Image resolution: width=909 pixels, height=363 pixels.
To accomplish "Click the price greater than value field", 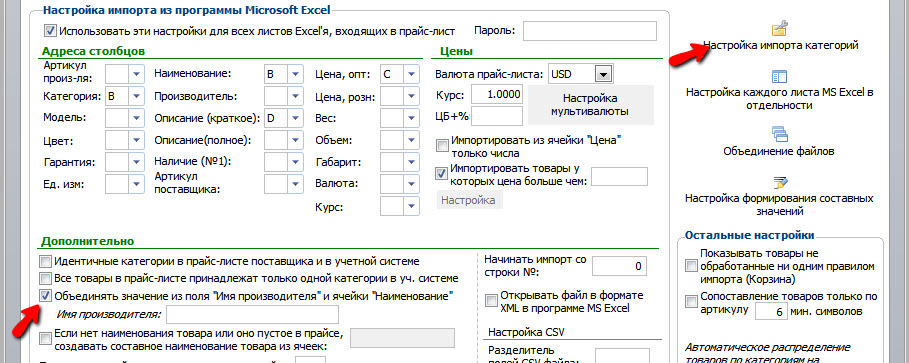I will tap(619, 176).
